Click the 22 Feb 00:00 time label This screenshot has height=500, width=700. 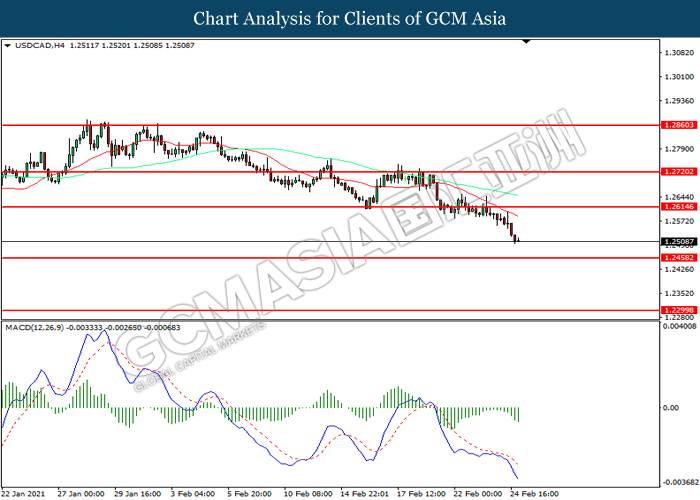[478, 494]
